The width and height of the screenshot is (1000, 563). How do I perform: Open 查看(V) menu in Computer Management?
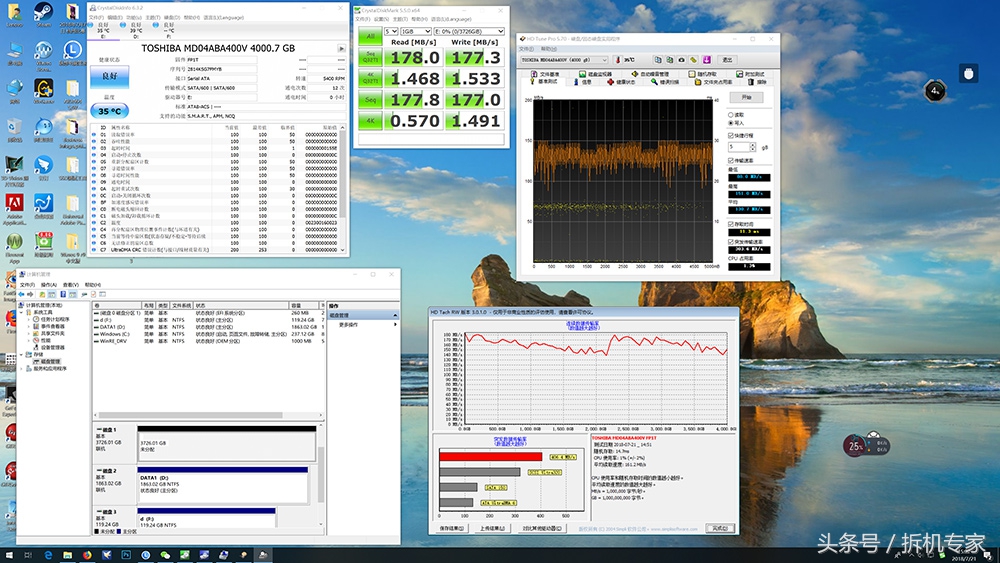[x=71, y=285]
